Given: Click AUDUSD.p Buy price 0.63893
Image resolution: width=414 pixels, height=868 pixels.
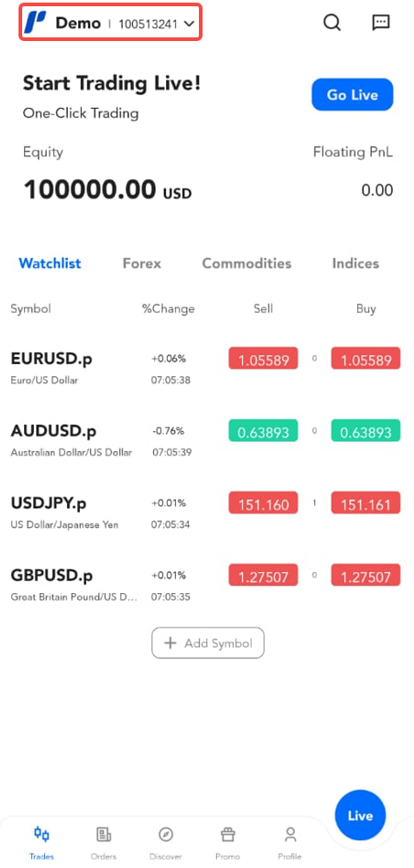Looking at the screenshot, I should coord(366,431).
